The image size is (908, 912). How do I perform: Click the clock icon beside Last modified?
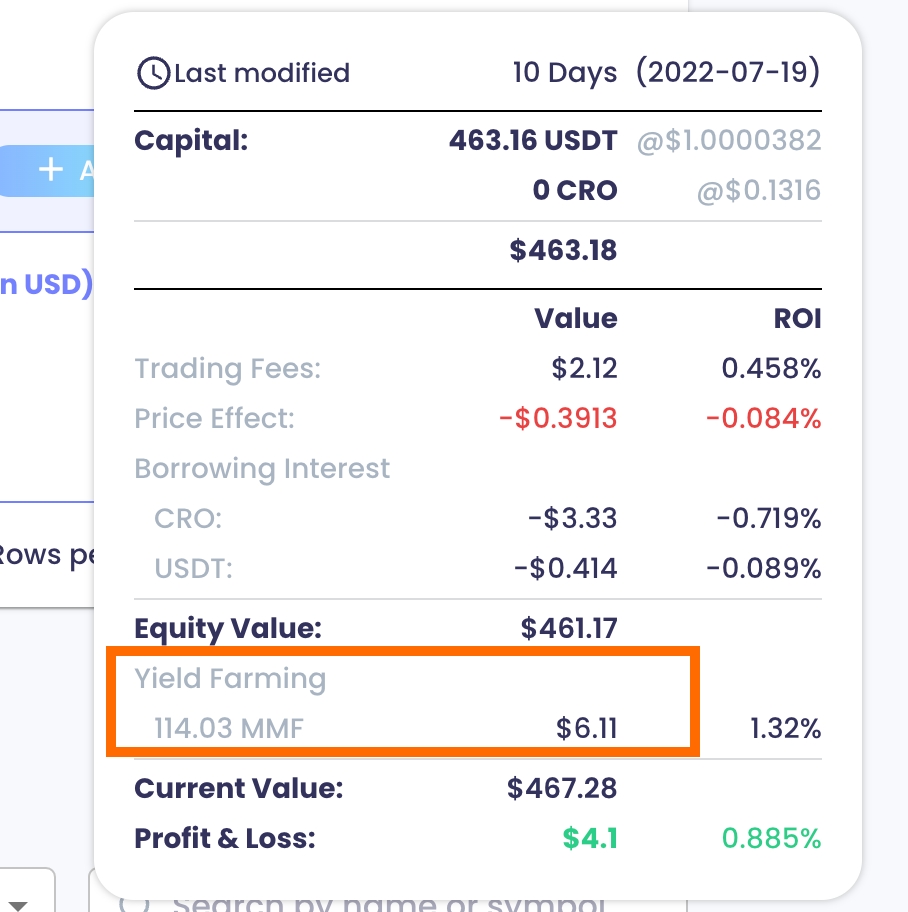tap(153, 73)
